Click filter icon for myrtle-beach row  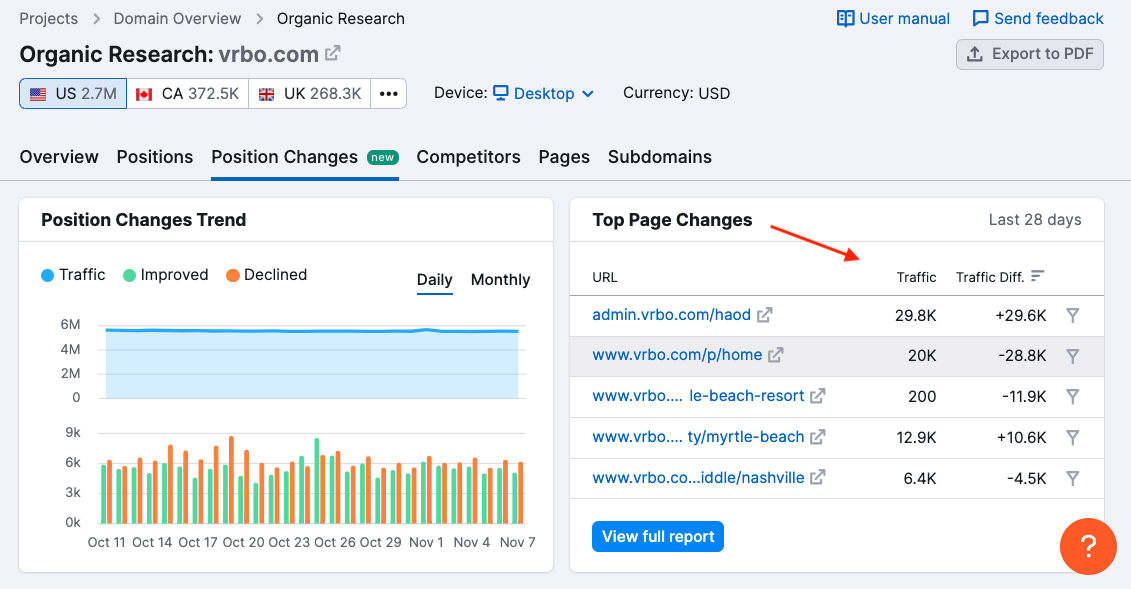[x=1072, y=437]
